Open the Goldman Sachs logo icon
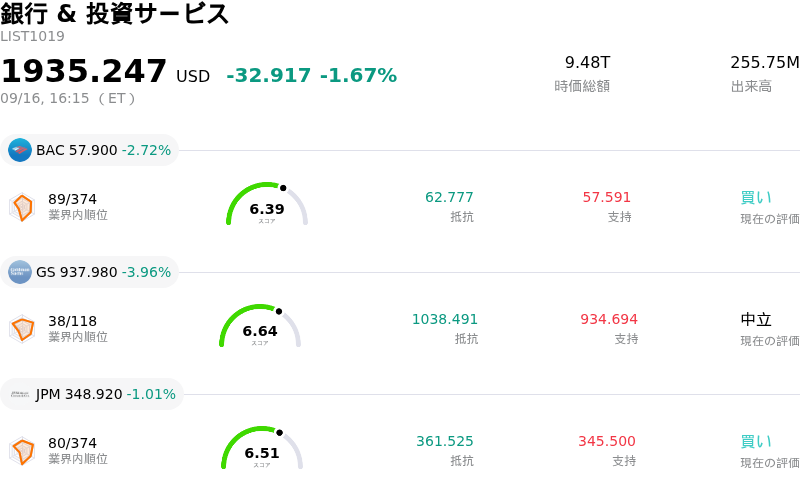Screen dimensions: 800x488 20,272
